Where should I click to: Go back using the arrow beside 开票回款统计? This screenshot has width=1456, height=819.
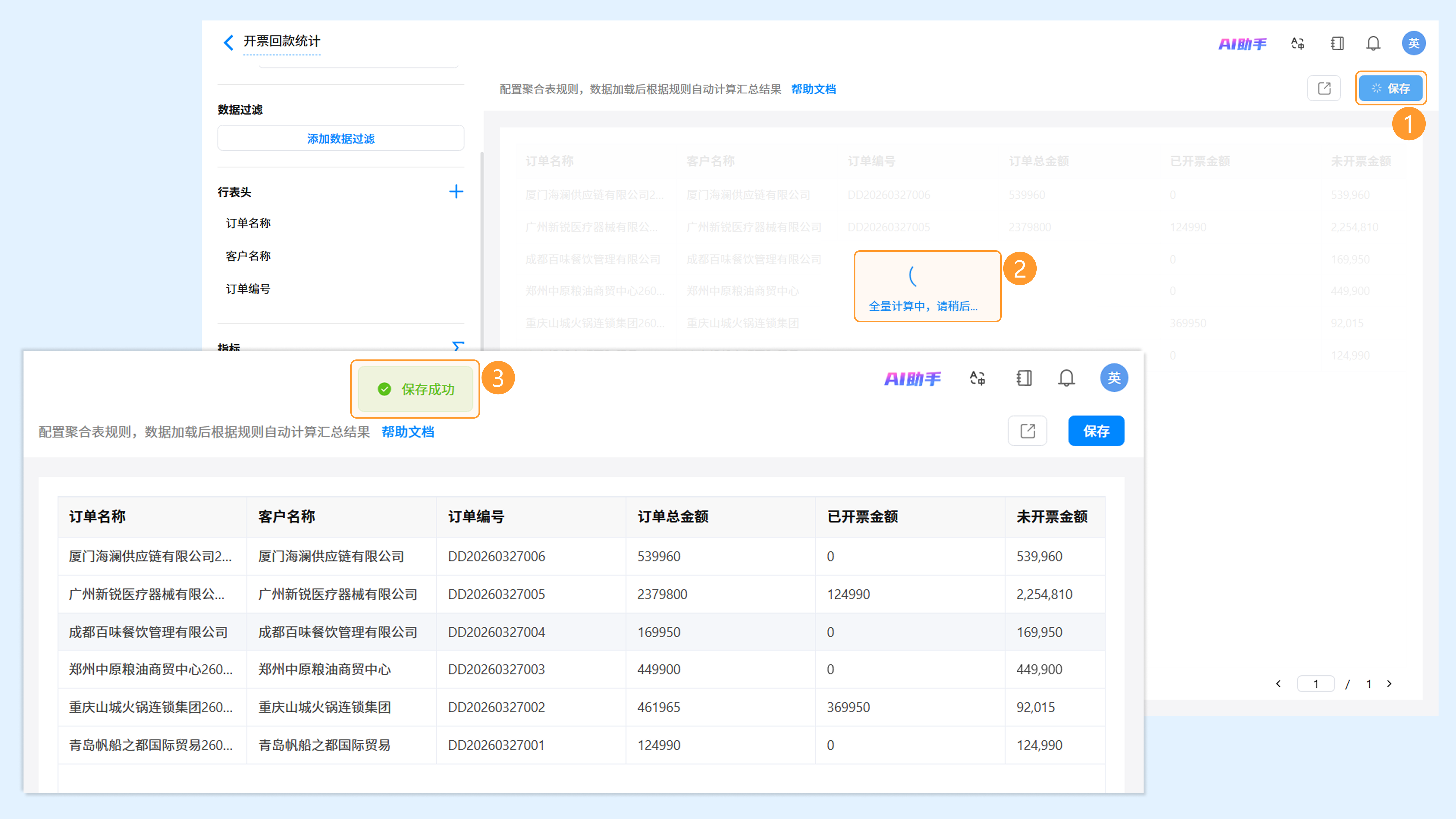[x=228, y=42]
